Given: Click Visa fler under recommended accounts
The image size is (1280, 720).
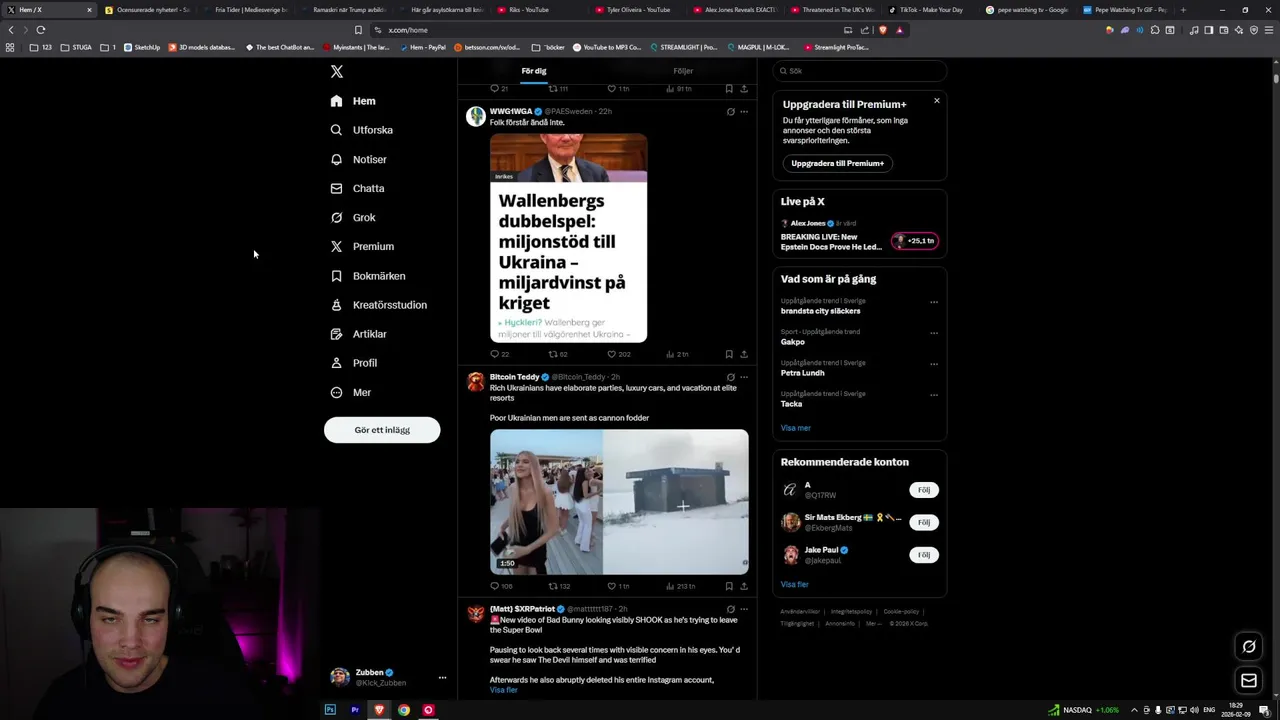Looking at the screenshot, I should click(795, 584).
